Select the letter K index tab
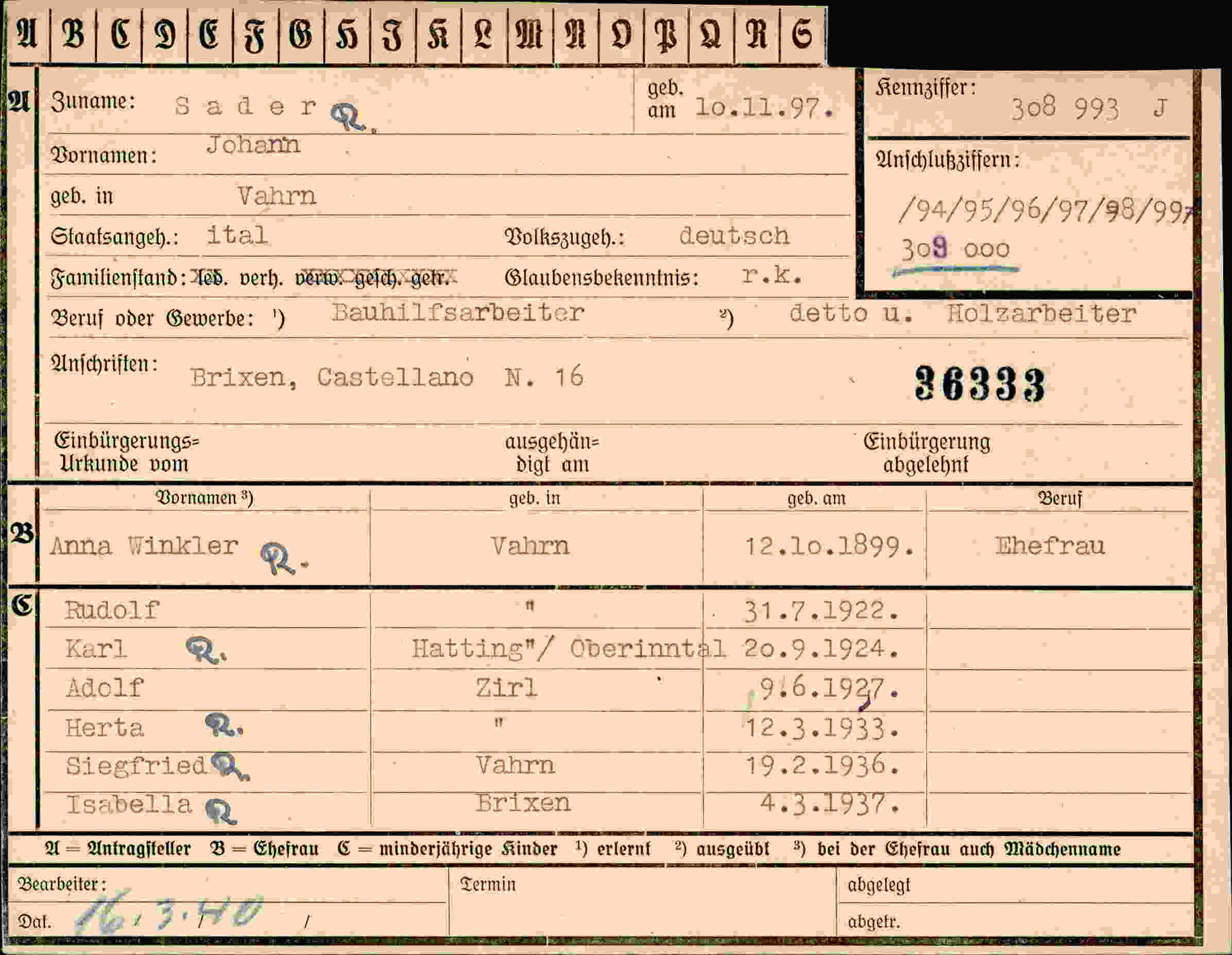Viewport: 1232px width, 955px height. 438,35
